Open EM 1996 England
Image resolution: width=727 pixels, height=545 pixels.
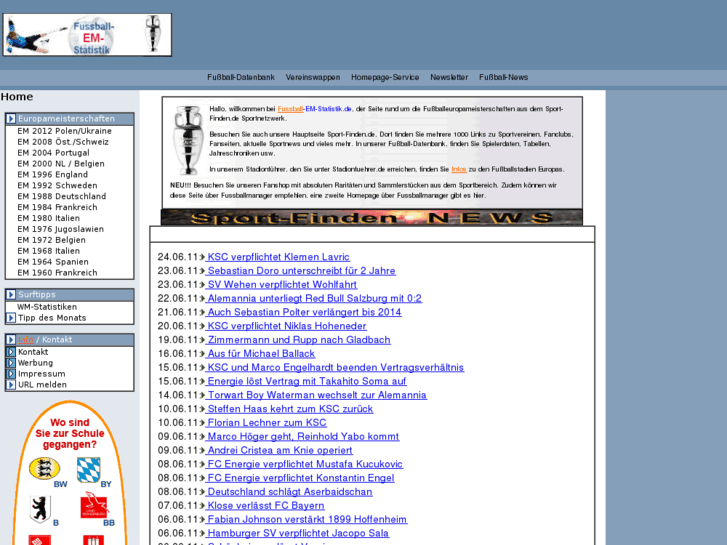(52, 175)
